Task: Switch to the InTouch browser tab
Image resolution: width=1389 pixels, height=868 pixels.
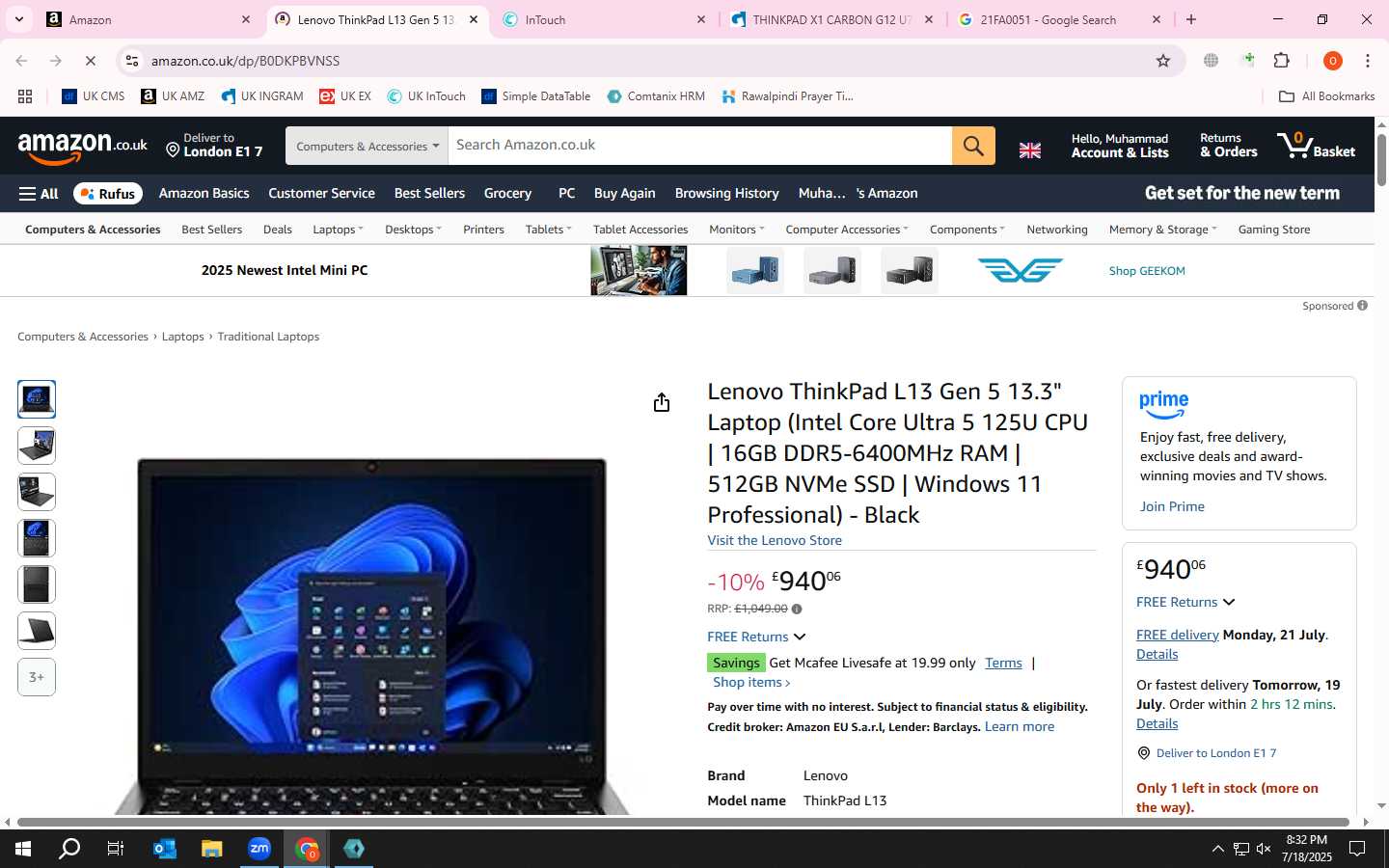Action: [604, 19]
